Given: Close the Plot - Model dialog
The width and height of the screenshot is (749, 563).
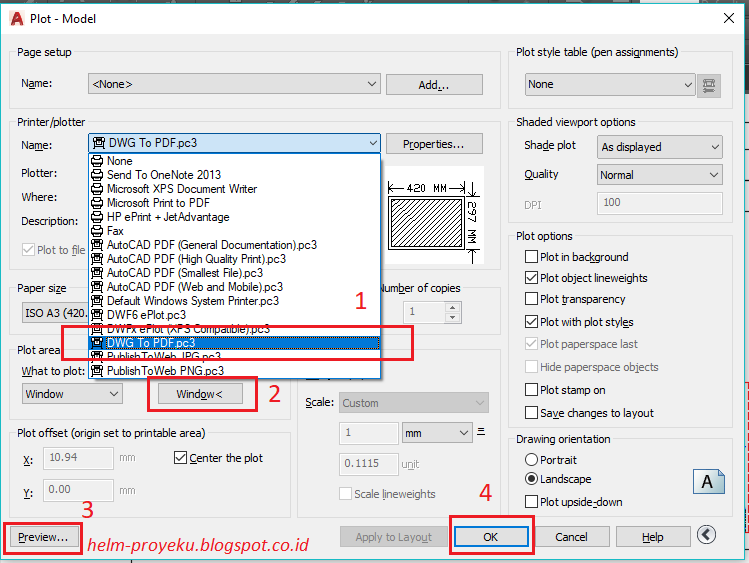Looking at the screenshot, I should [728, 19].
